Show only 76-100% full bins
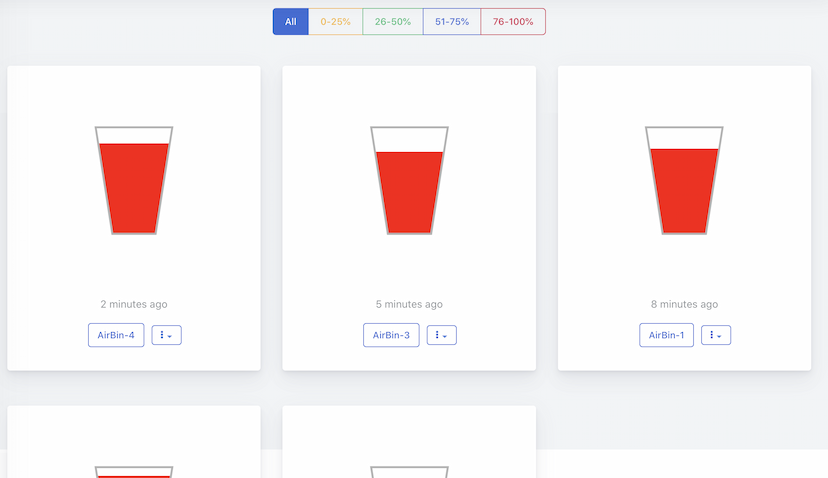This screenshot has height=478, width=828. pyautogui.click(x=513, y=22)
